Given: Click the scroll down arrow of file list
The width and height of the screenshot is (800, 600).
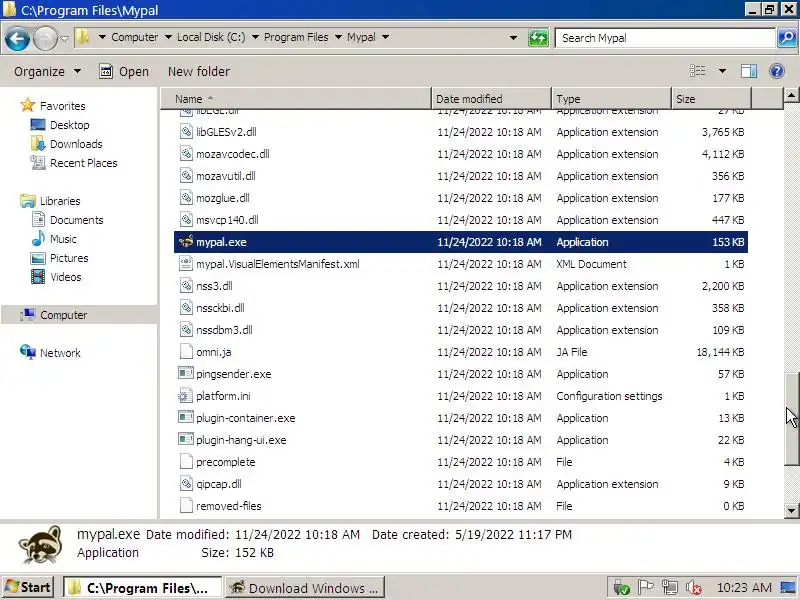Looking at the screenshot, I should point(791,510).
